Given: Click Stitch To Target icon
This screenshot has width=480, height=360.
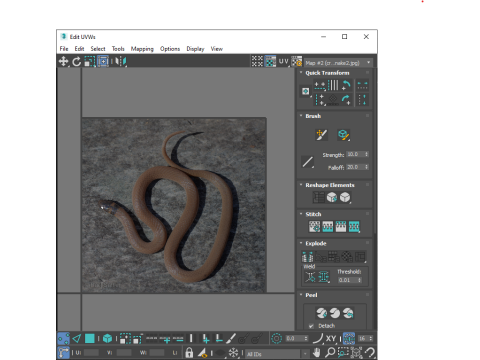Looking at the screenshot, I should 314,227.
